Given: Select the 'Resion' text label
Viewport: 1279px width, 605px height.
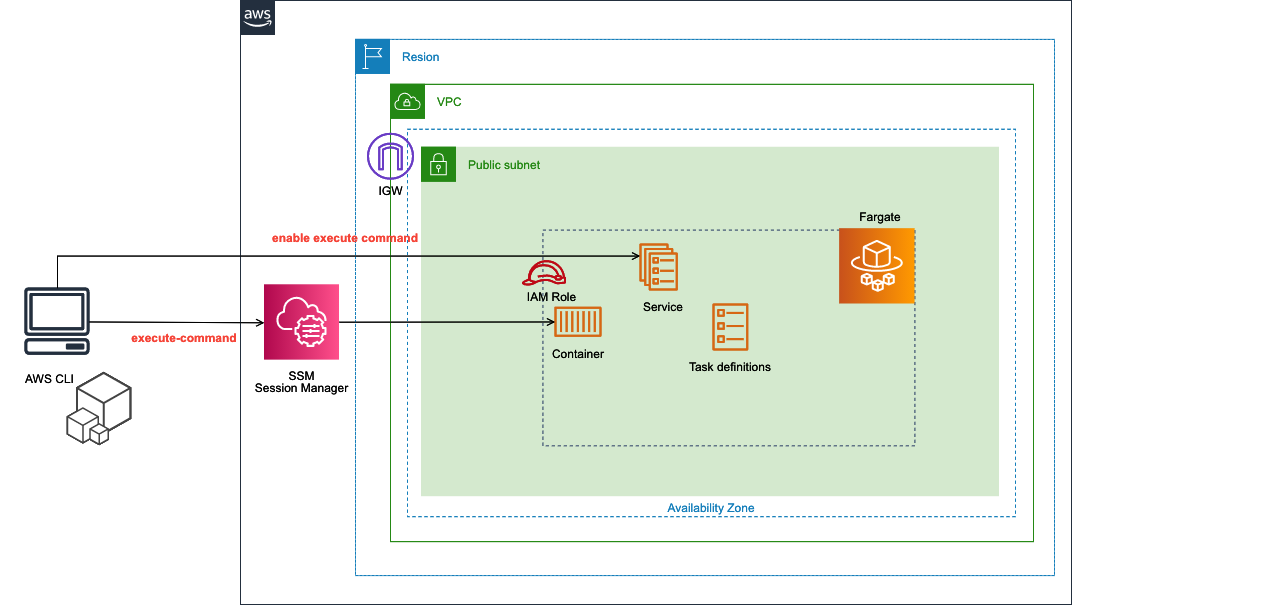Looking at the screenshot, I should pos(420,57).
